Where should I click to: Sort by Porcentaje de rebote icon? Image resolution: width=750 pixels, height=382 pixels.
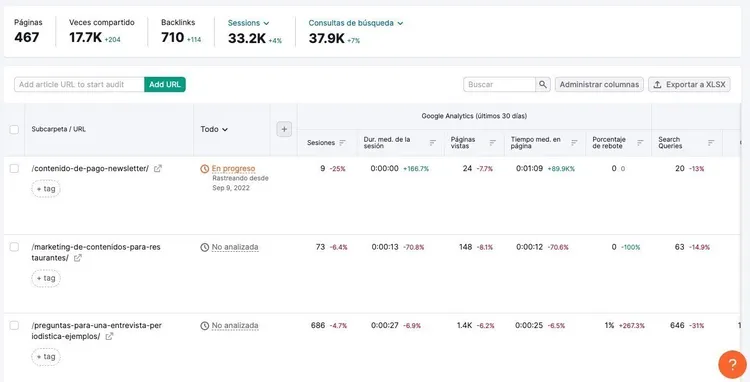[640, 142]
